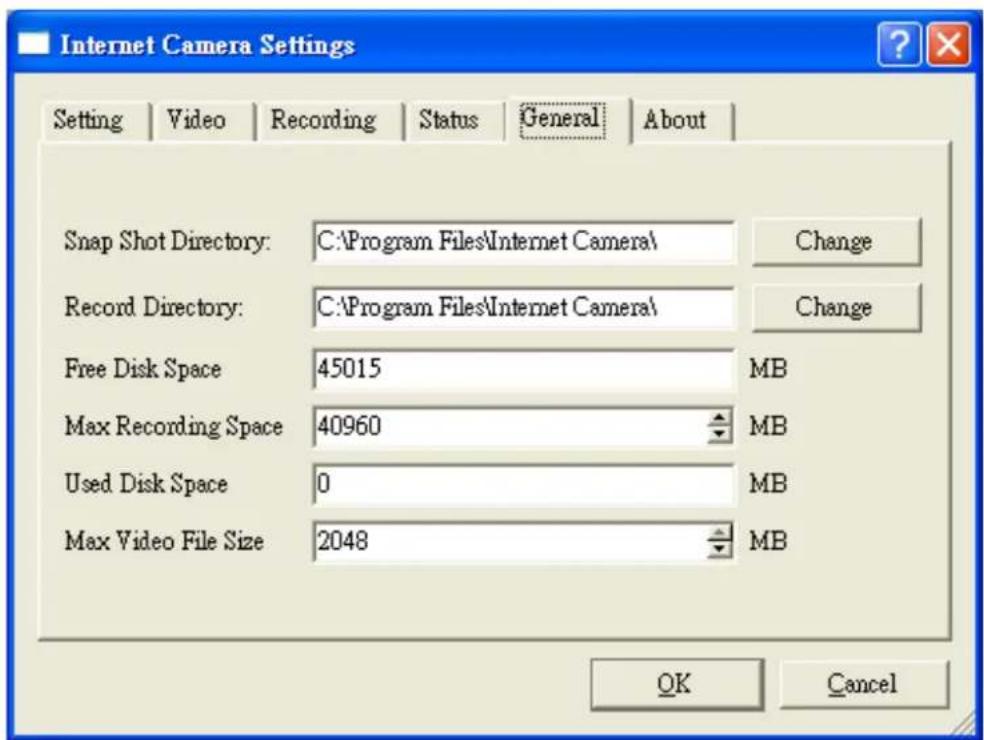
Task: Click the Max Video File Size label
Action: point(164,541)
